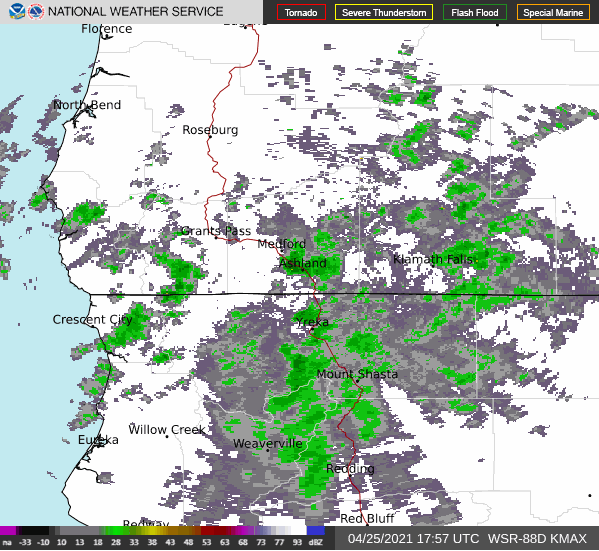Click the Weaverville map label
The width and height of the screenshot is (599, 551).
[x=268, y=444]
